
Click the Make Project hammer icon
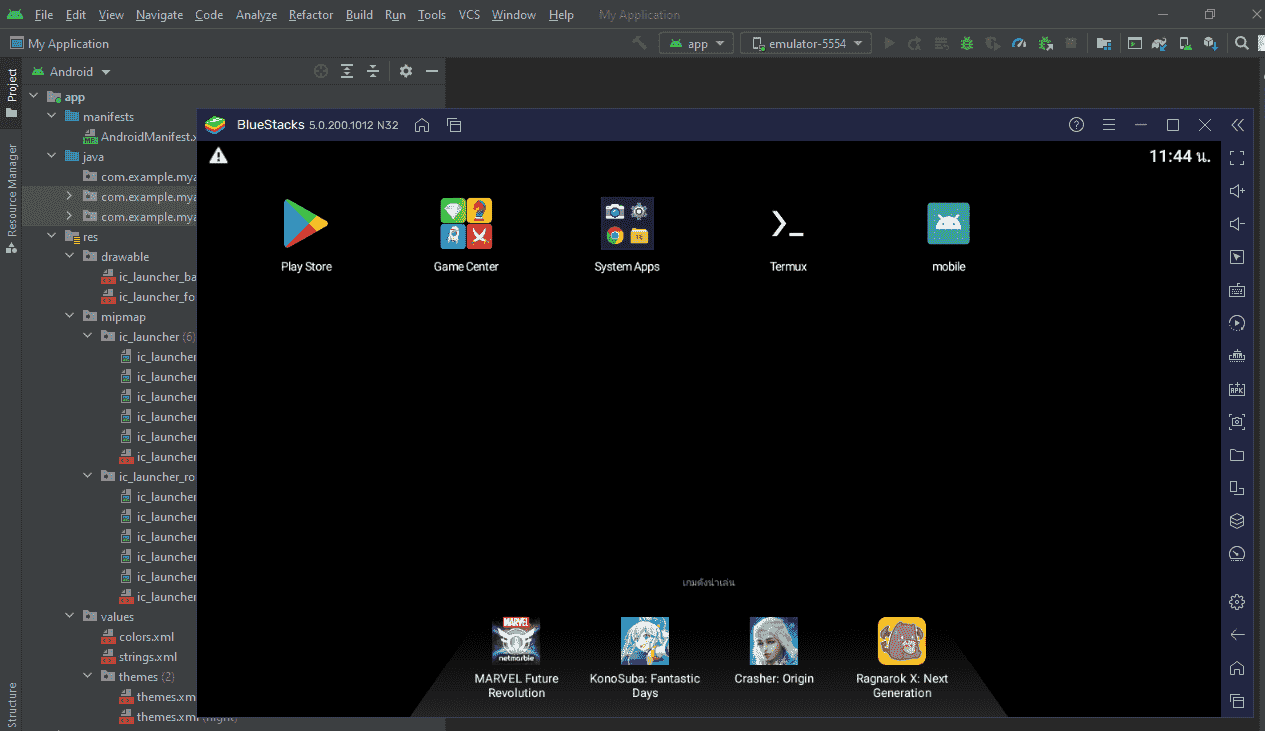coord(640,43)
